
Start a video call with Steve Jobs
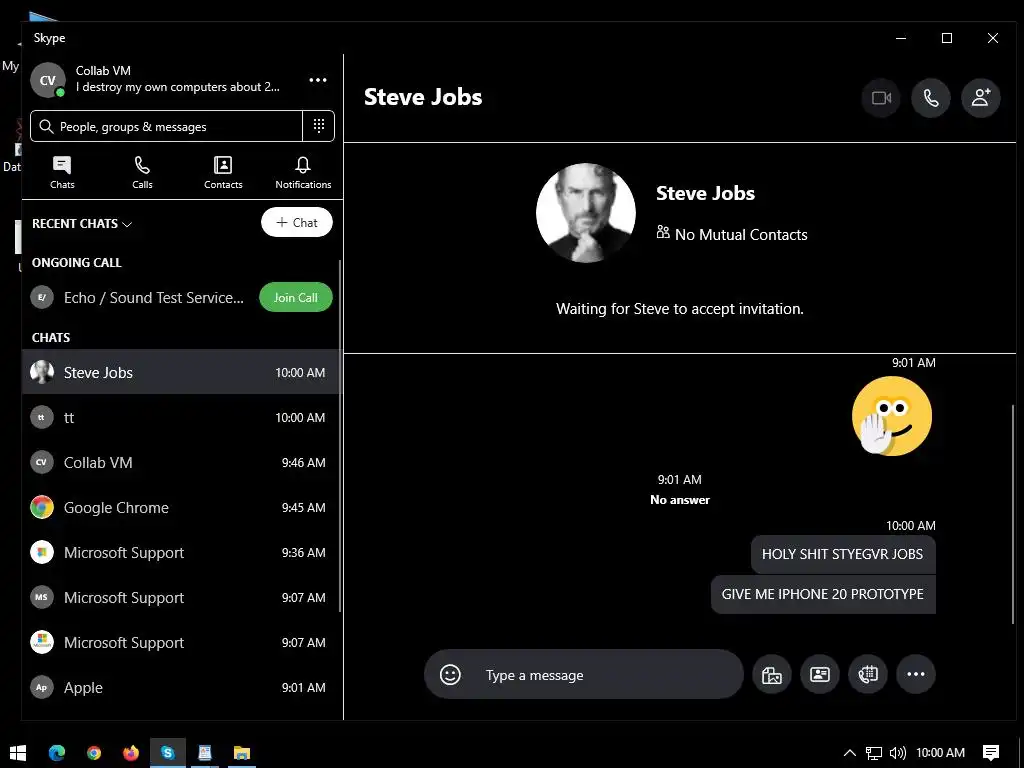coord(882,98)
